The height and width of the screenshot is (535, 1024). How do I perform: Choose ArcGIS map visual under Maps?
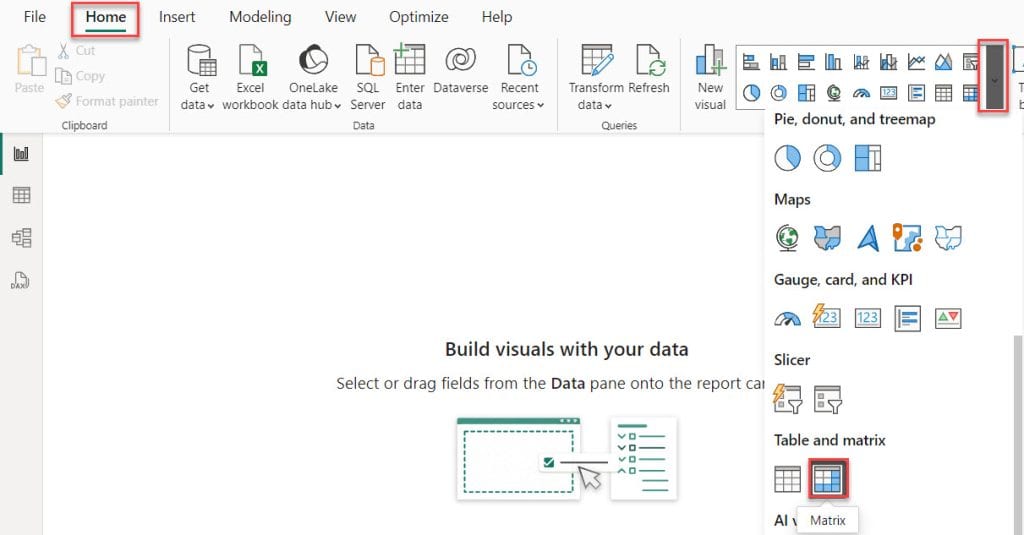[908, 238]
